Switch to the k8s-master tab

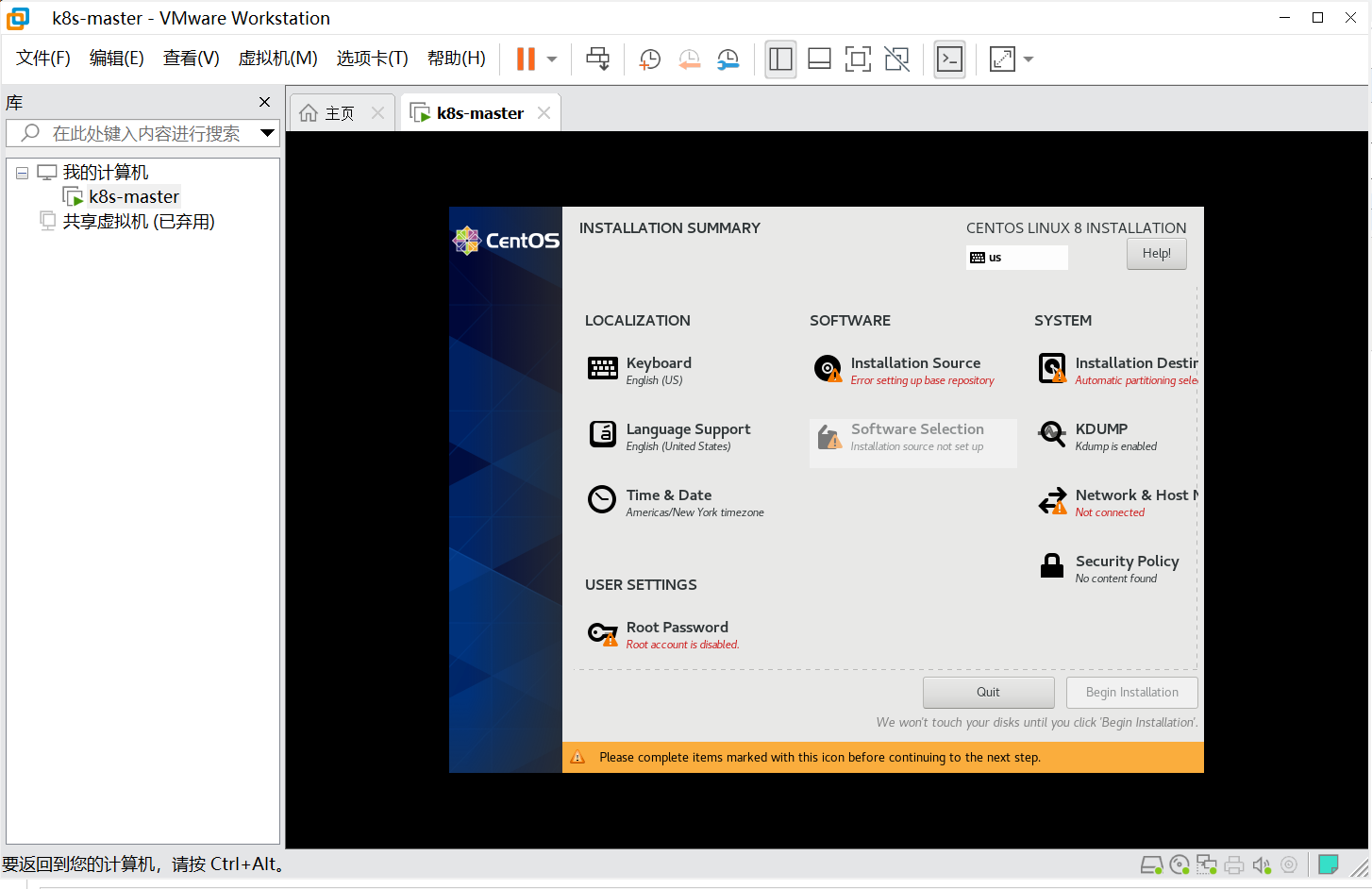coord(479,113)
